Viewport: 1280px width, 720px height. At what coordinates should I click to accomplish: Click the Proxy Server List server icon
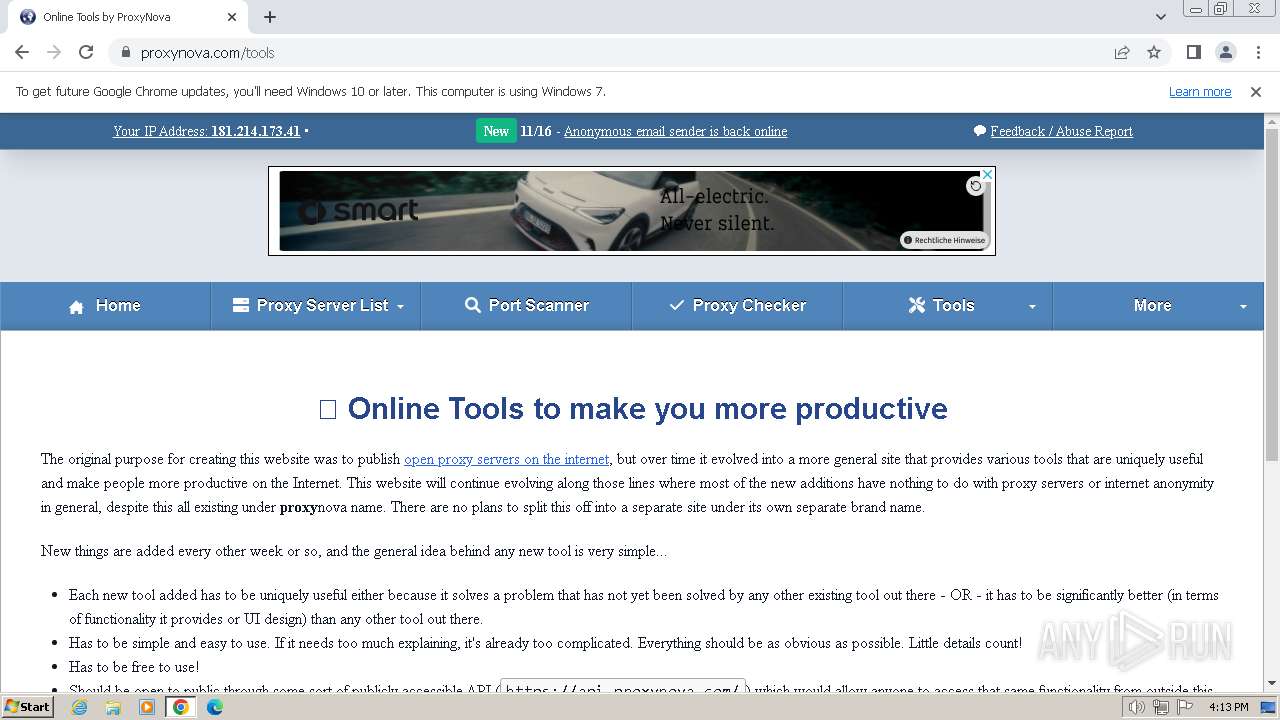[240, 305]
